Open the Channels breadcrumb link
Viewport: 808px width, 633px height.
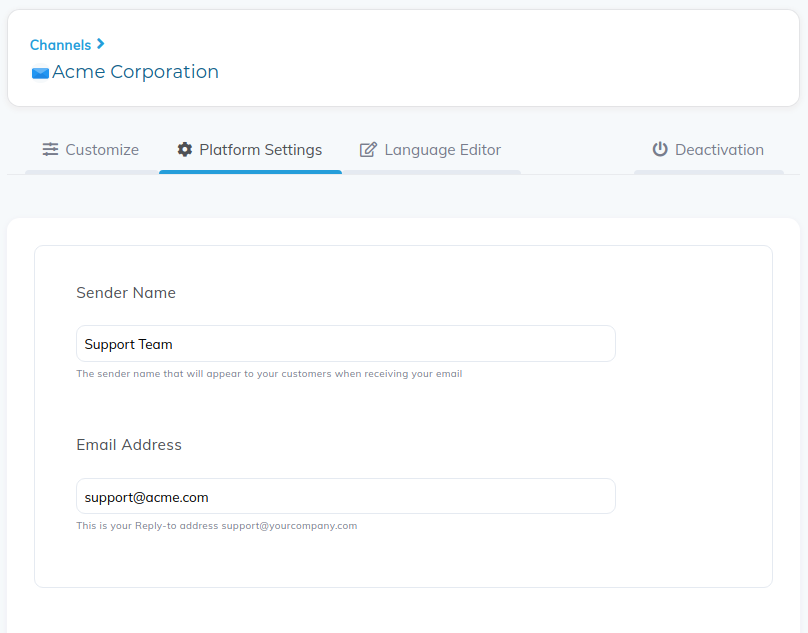60,45
